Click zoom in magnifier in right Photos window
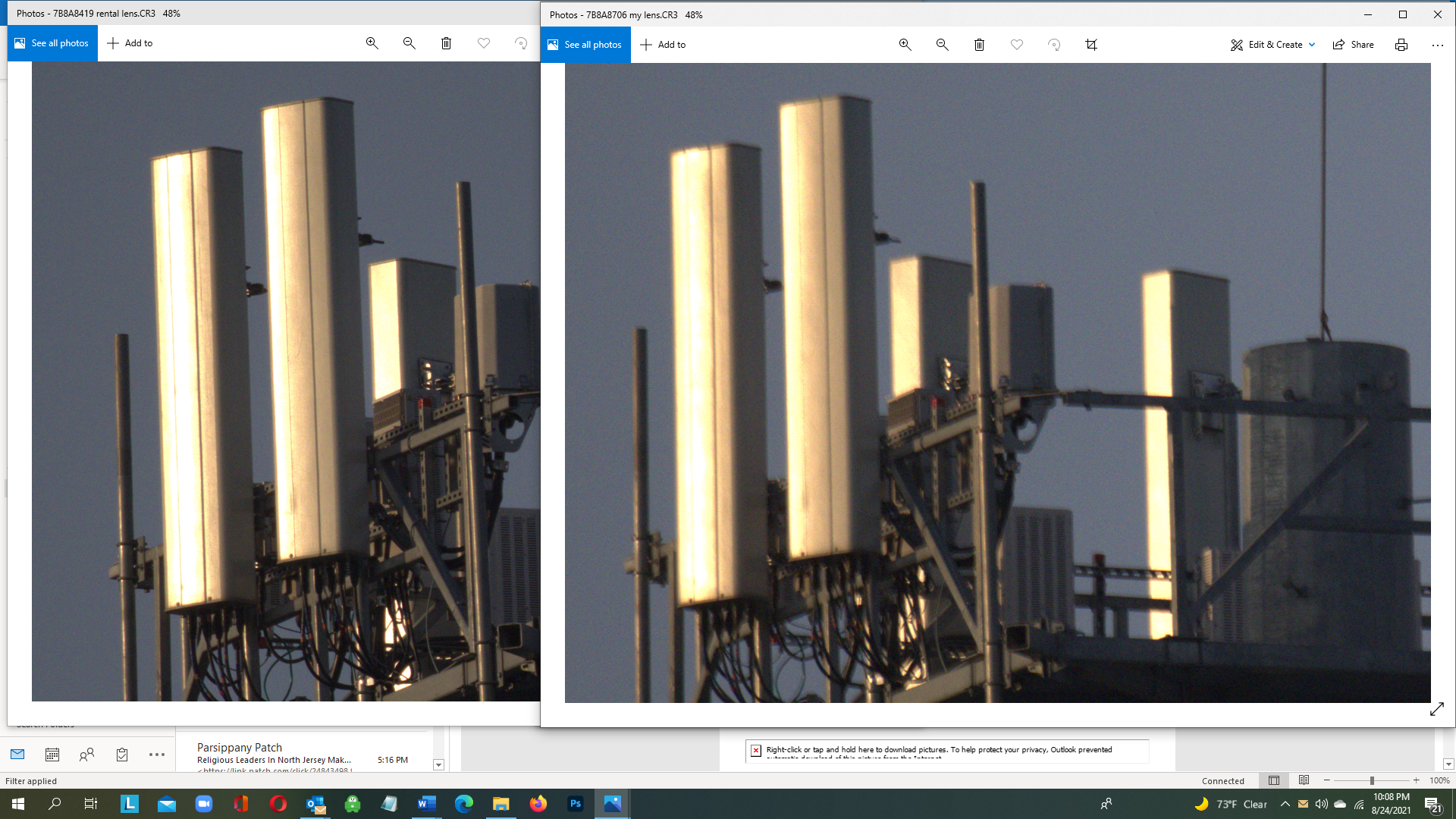Image resolution: width=1456 pixels, height=819 pixels. point(905,45)
